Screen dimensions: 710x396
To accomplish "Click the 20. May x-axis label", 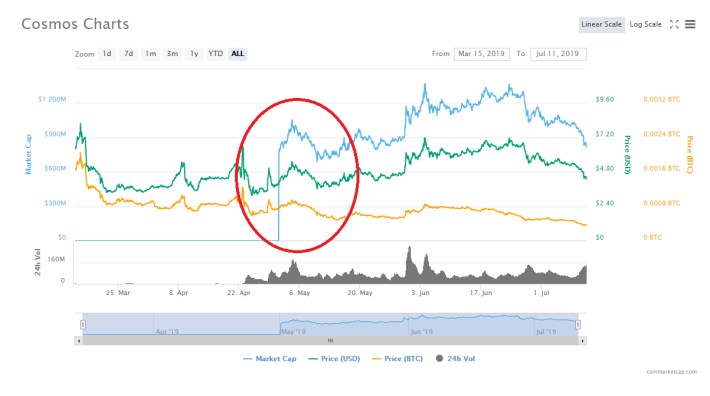I will pyautogui.click(x=360, y=293).
